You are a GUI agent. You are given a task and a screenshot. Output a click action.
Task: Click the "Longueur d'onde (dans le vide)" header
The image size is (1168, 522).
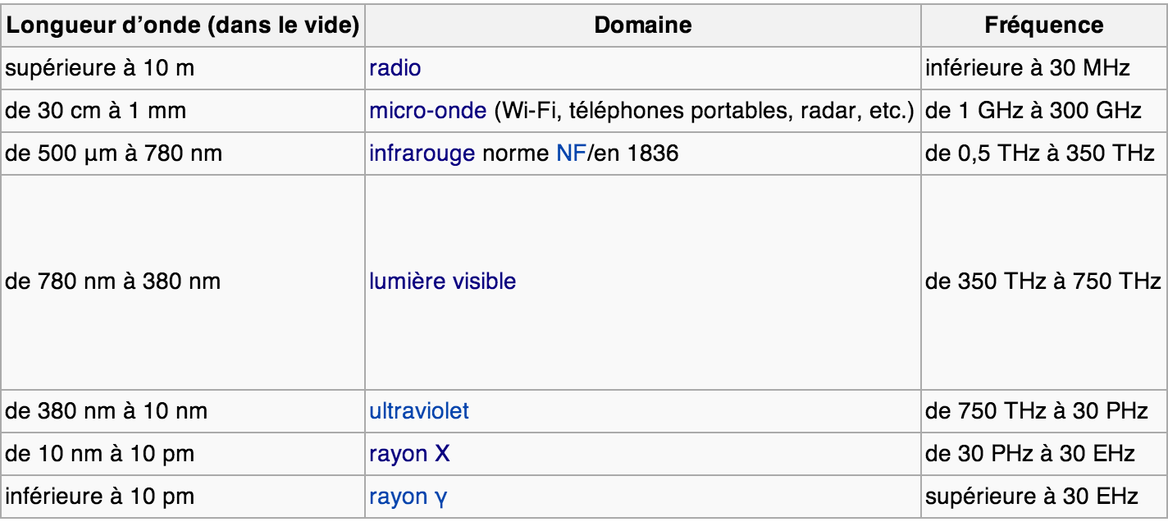point(183,25)
